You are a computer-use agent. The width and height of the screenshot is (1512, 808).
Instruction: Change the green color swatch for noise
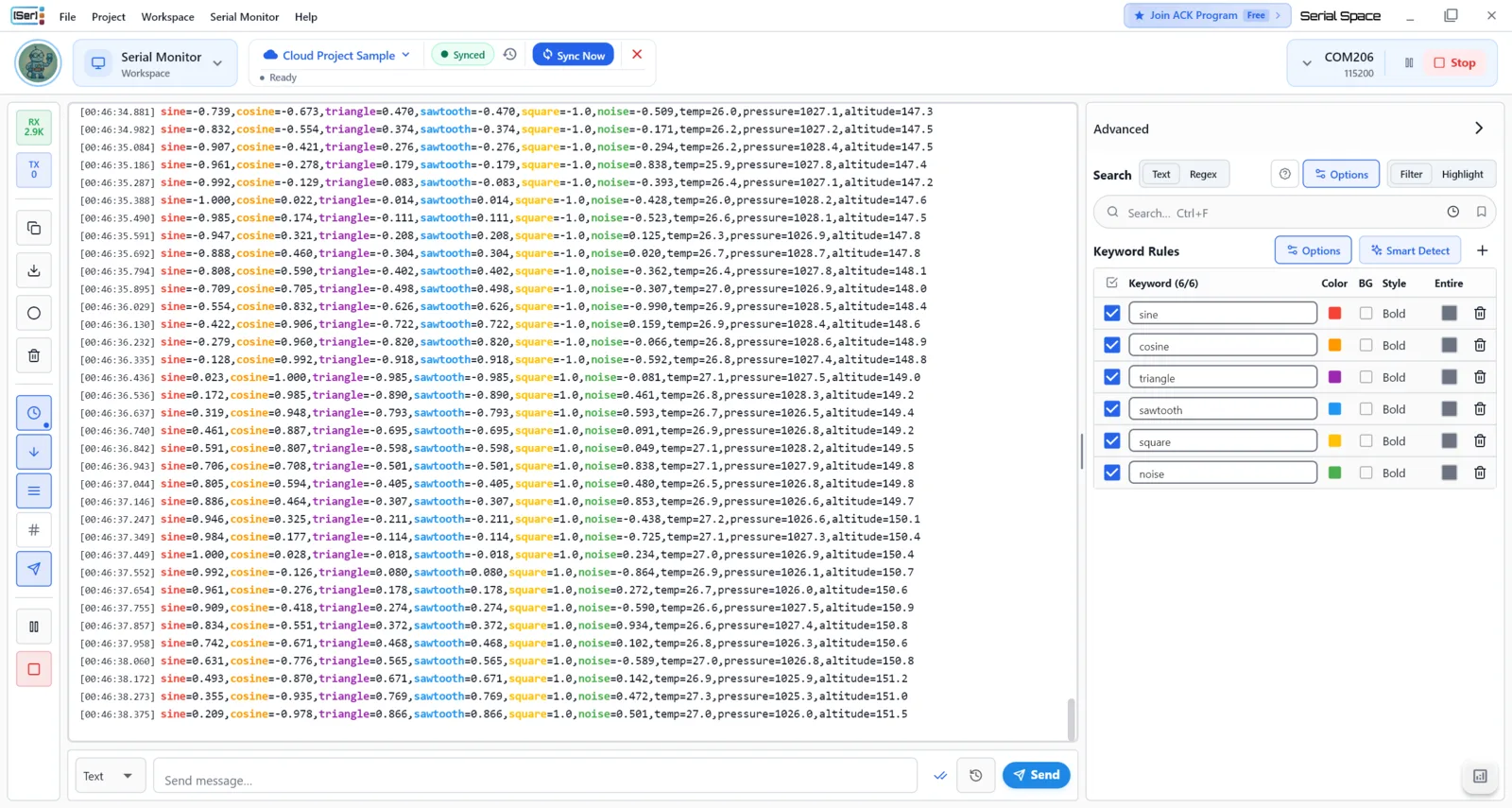tap(1334, 473)
